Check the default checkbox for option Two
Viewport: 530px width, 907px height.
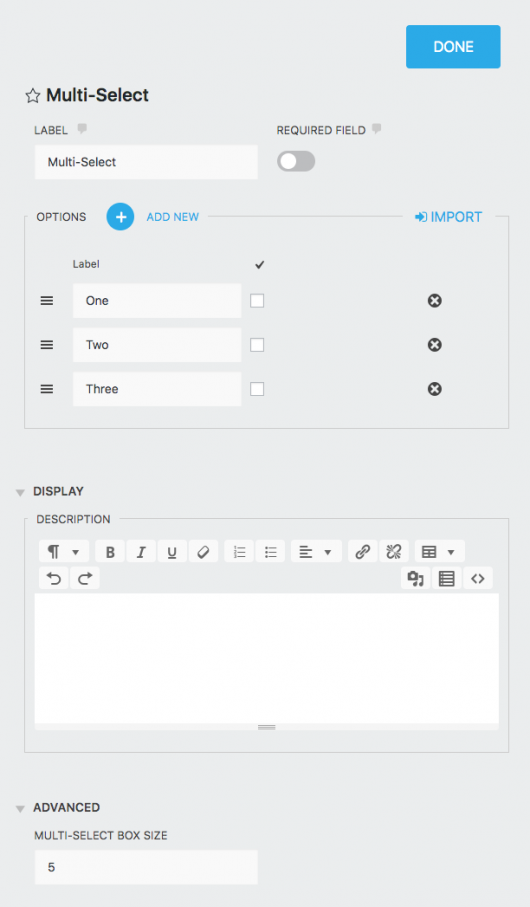257,345
